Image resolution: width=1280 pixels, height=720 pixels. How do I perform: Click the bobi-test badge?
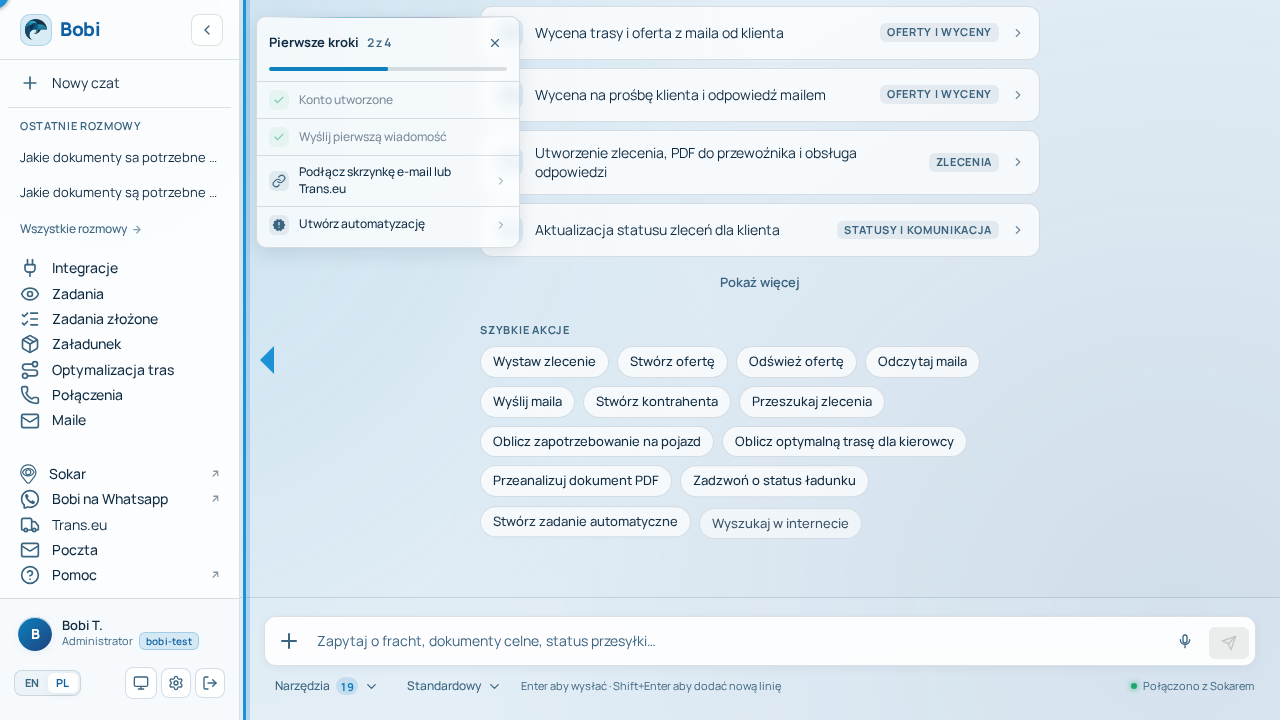point(169,641)
